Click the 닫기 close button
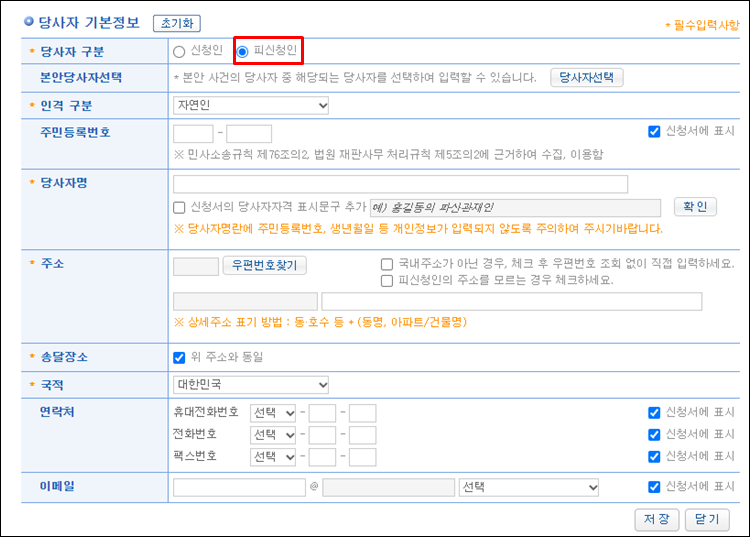The image size is (750, 537). coord(707,519)
